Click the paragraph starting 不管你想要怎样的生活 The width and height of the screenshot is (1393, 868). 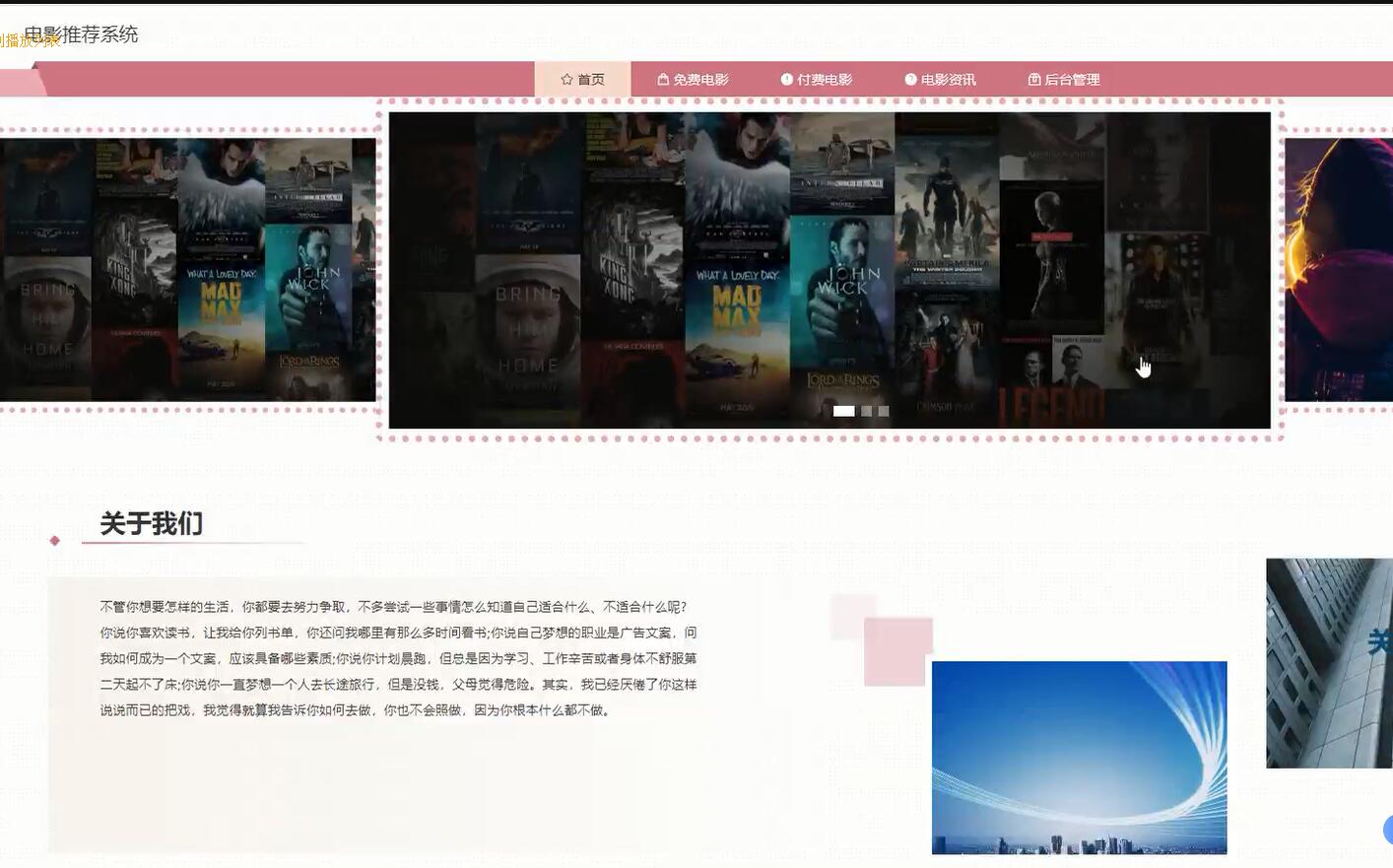click(x=398, y=658)
